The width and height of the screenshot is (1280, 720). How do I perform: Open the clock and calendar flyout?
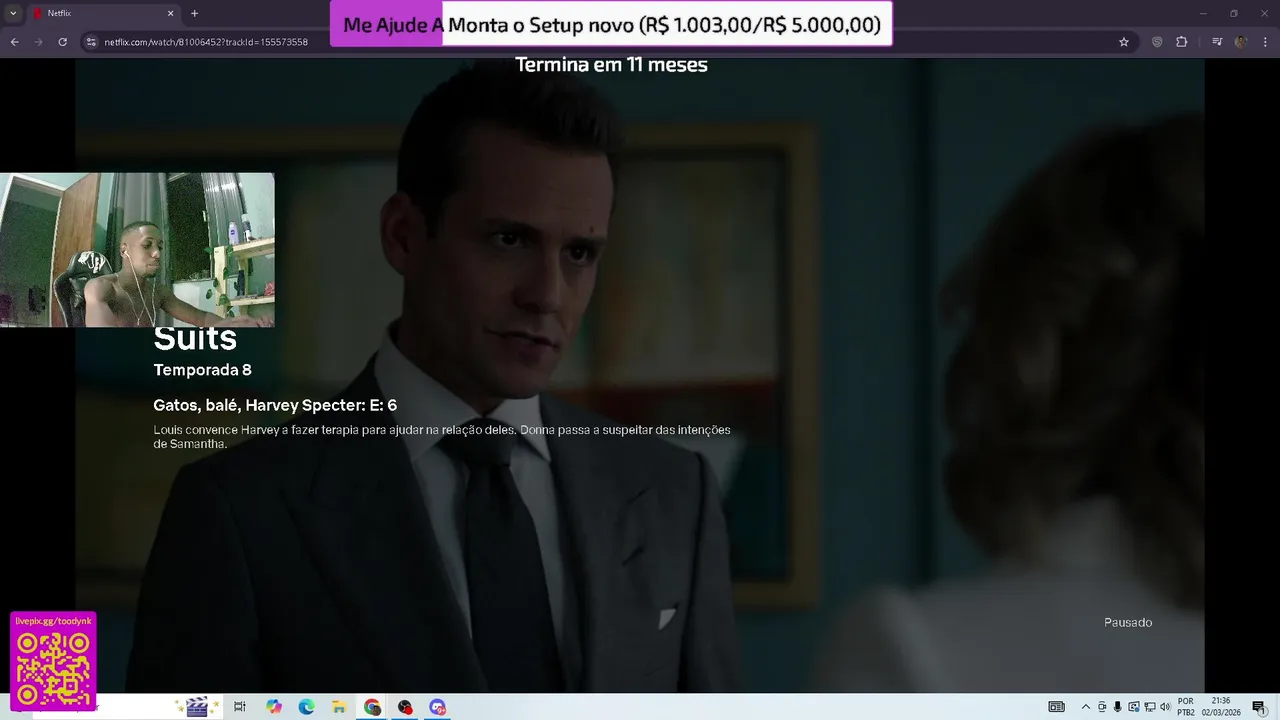(1221, 707)
